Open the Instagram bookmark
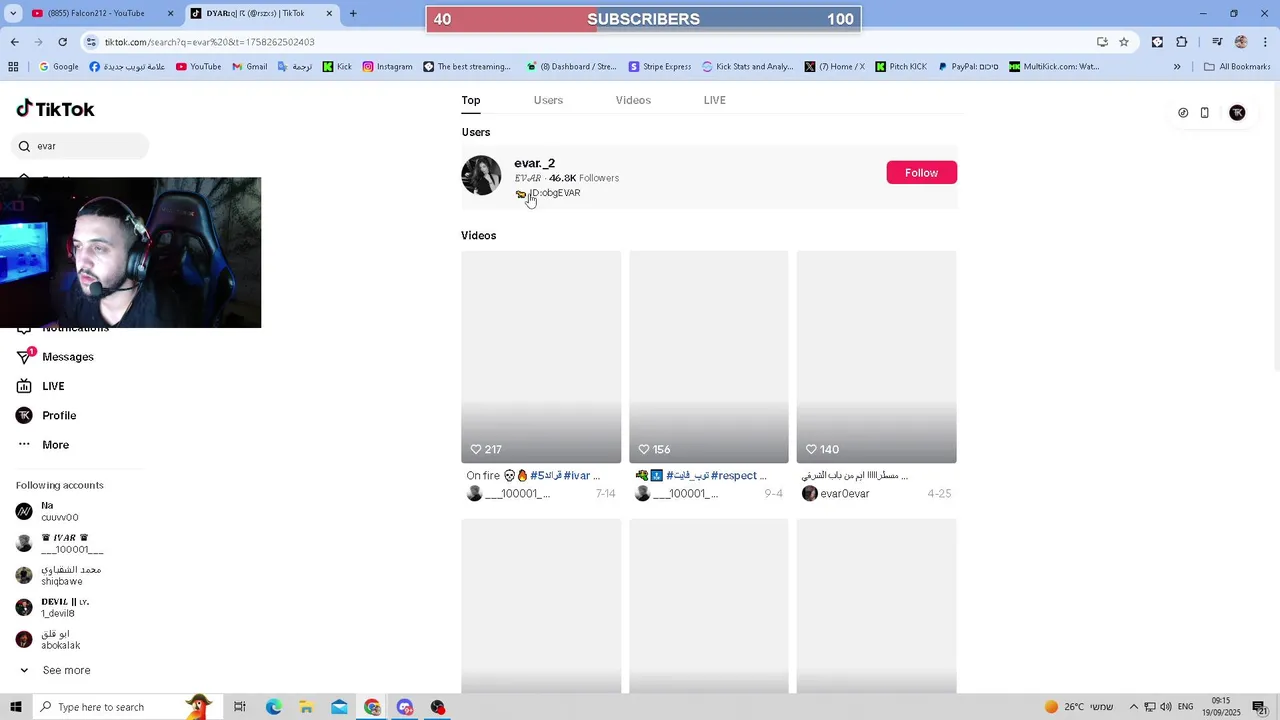 coord(387,67)
